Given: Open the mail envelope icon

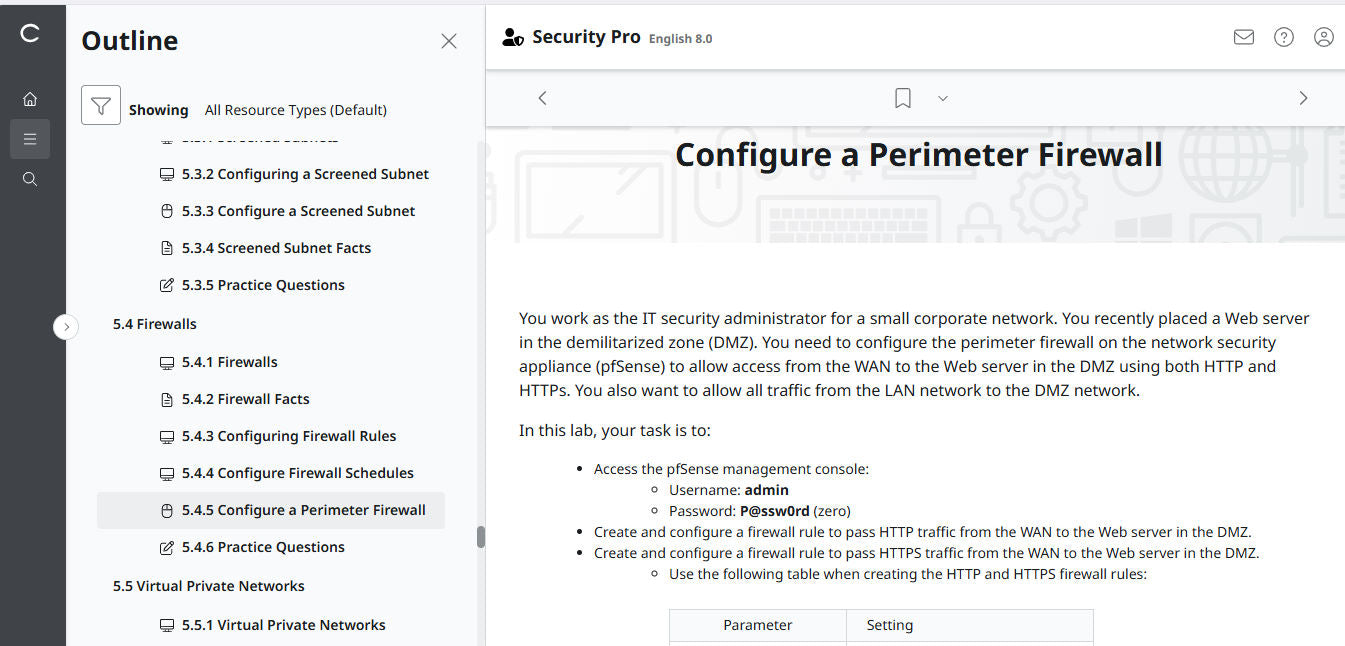Looking at the screenshot, I should [1243, 37].
